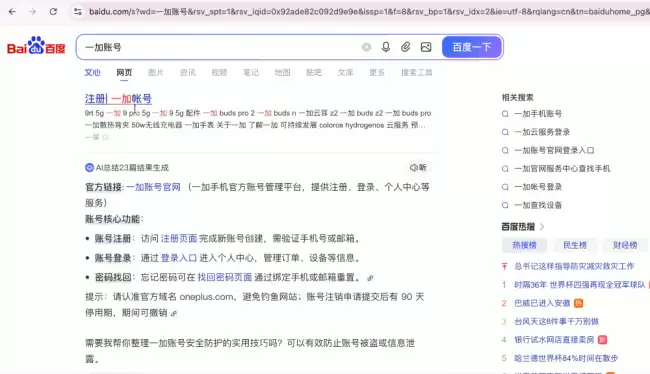Viewport: 650px width, 374px height.
Task: Open the 更多 dropdown in search tabs
Action: click(x=377, y=73)
